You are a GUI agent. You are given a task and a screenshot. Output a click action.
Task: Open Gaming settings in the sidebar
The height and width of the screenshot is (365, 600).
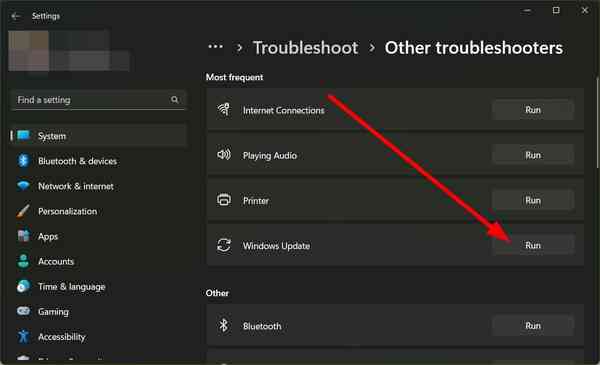[99, 312]
